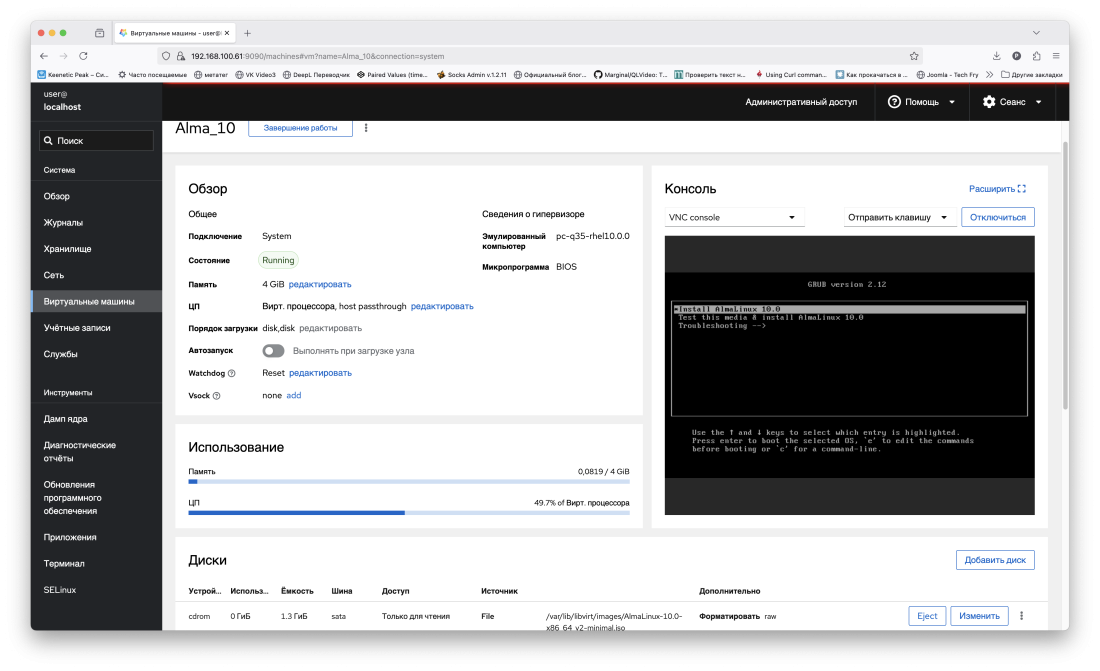Image resolution: width=1100 pixels, height=671 pixels.
Task: Expand the VNC console type dropdown
Action: (x=734, y=217)
